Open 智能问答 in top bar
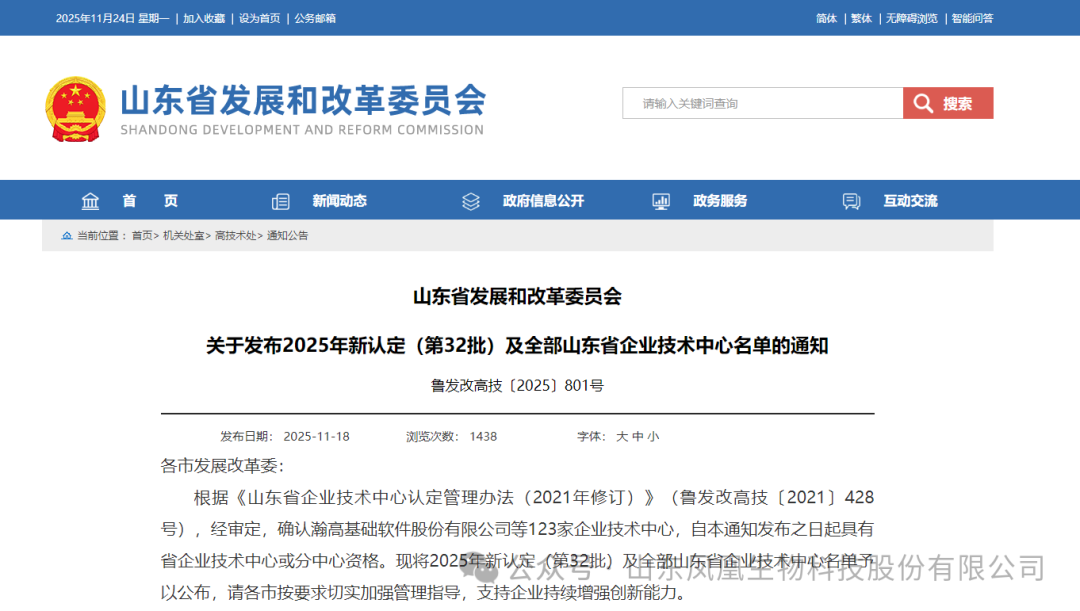The image size is (1080, 611). point(972,18)
